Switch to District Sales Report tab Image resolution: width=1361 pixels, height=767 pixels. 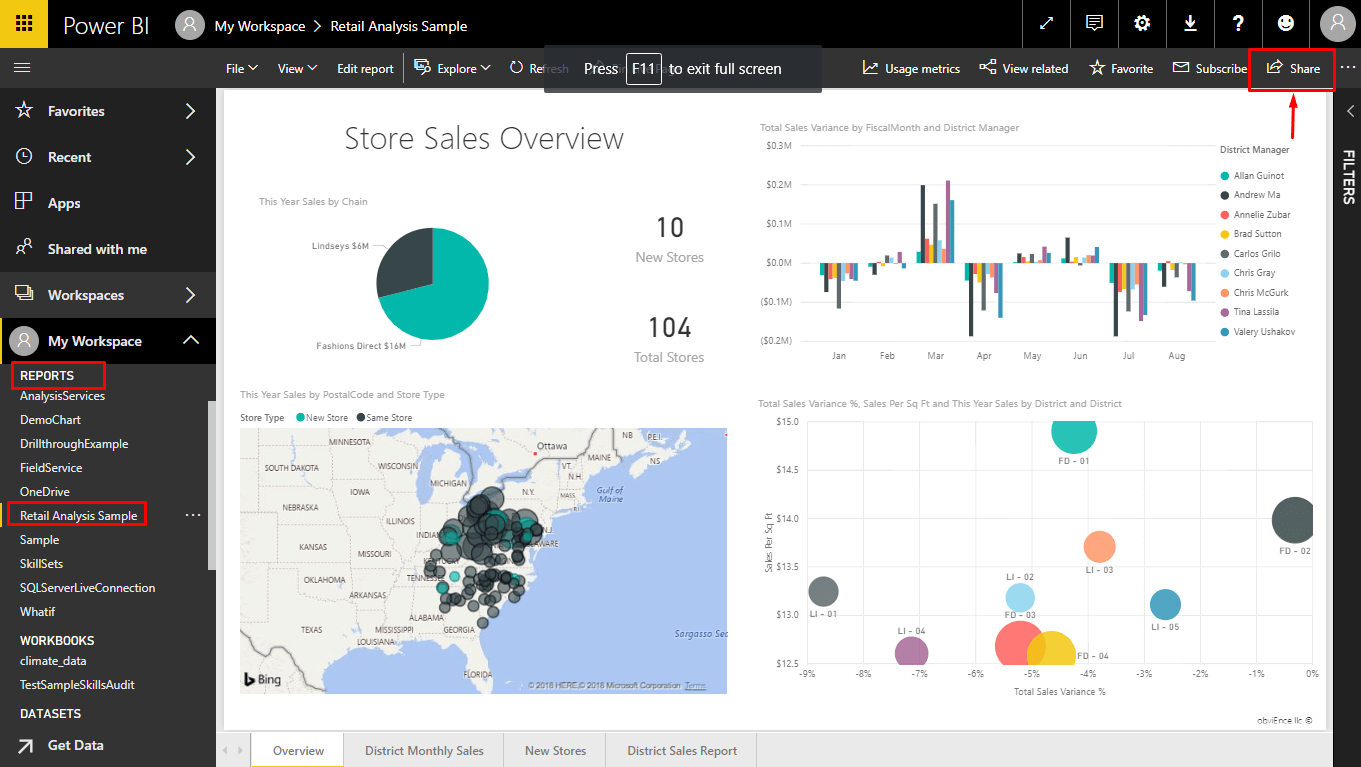coord(682,750)
